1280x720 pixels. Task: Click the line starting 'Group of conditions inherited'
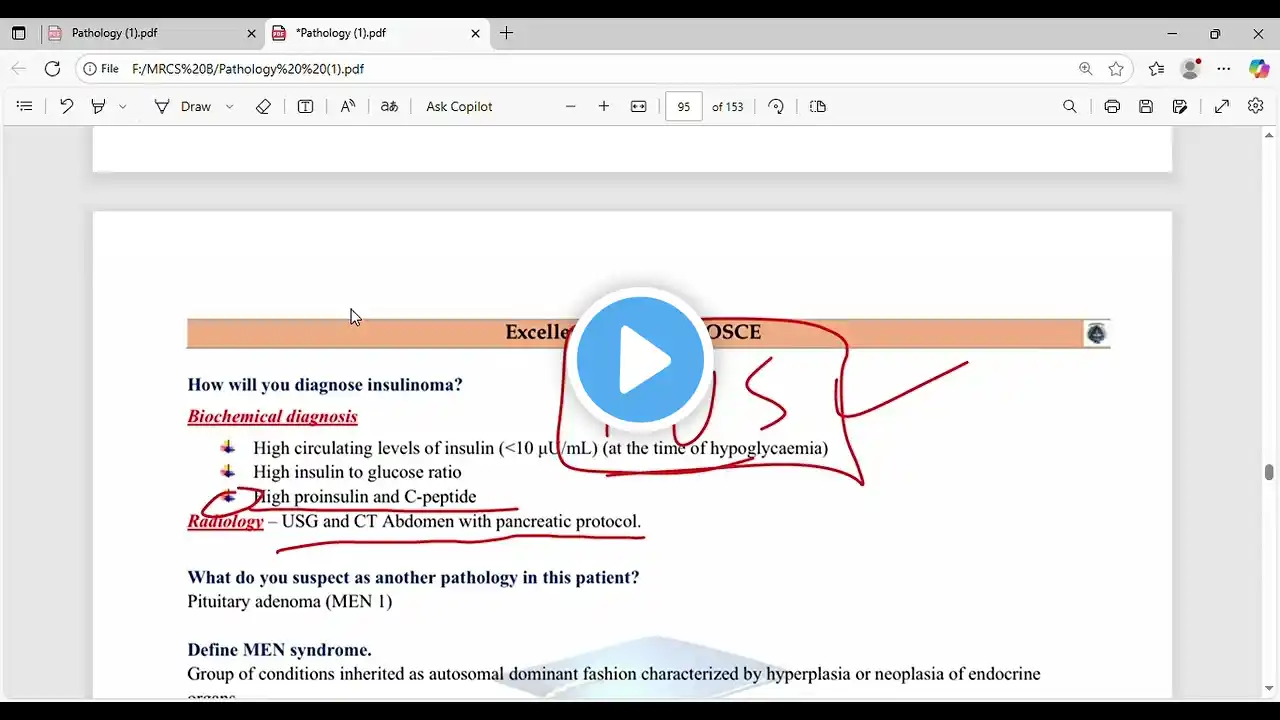click(x=613, y=674)
